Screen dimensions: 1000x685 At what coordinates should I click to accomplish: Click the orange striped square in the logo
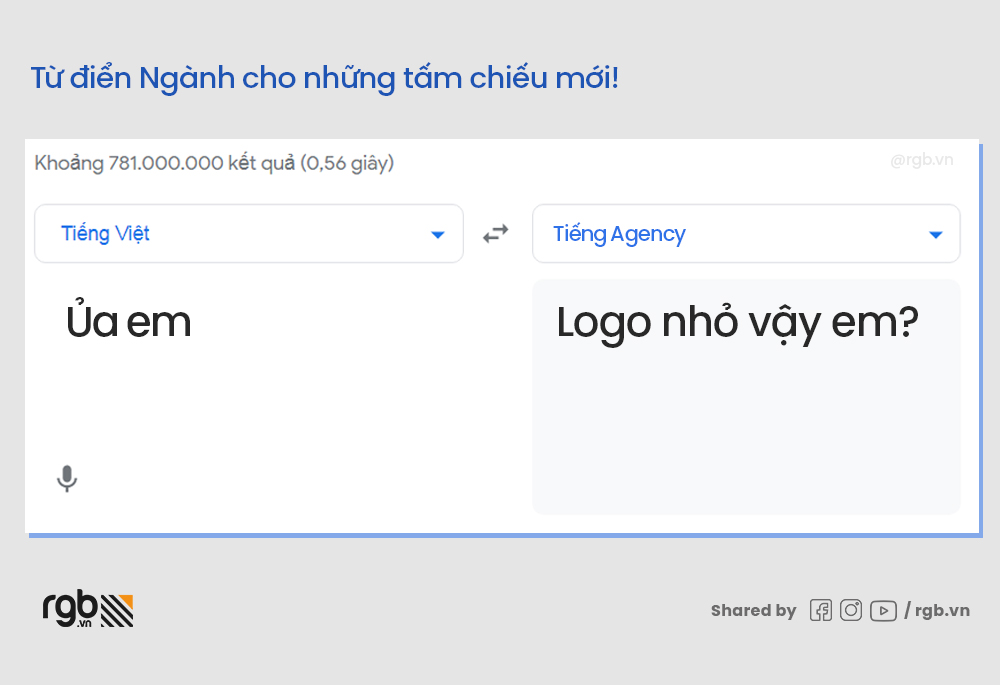118,609
